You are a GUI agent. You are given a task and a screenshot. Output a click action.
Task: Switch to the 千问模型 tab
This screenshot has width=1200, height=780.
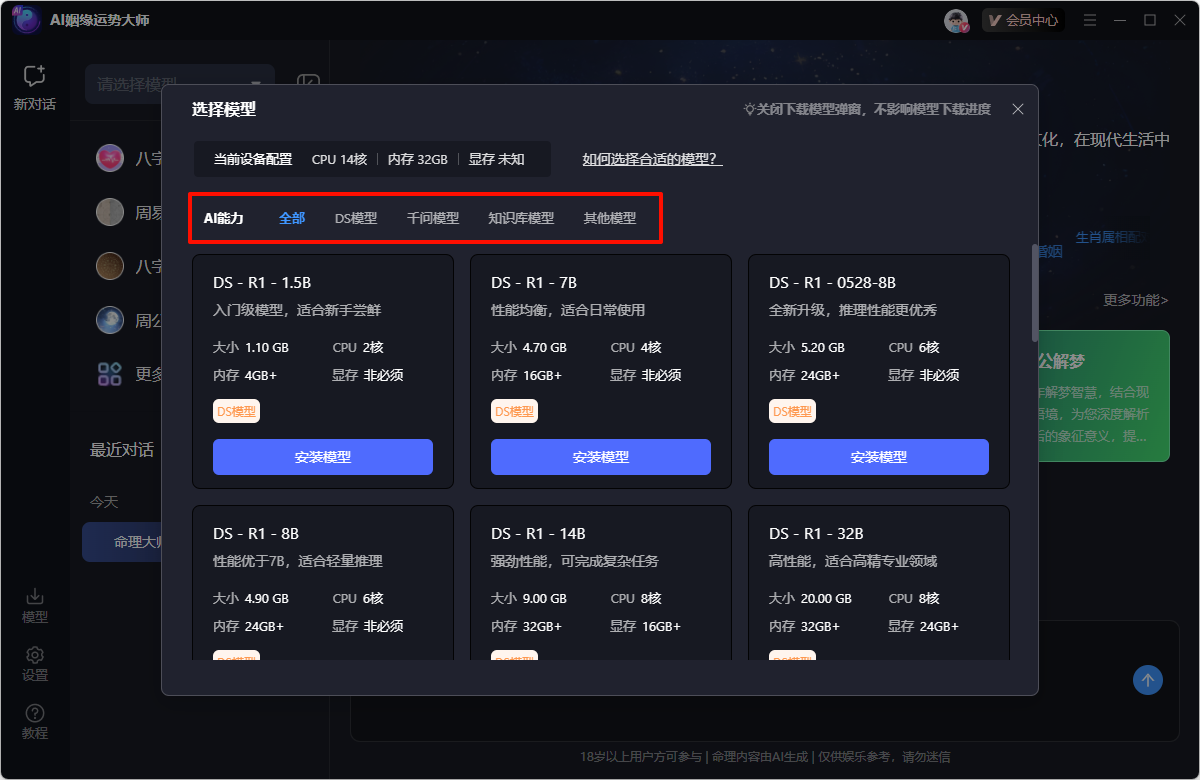point(432,218)
